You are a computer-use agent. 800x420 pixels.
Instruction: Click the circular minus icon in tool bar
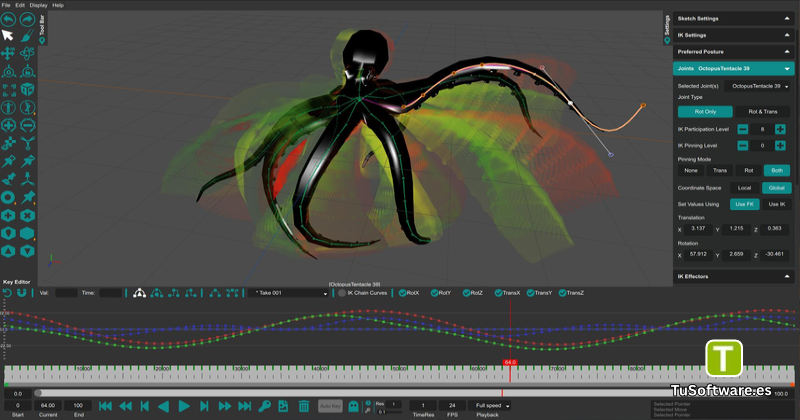pyautogui.click(x=28, y=126)
